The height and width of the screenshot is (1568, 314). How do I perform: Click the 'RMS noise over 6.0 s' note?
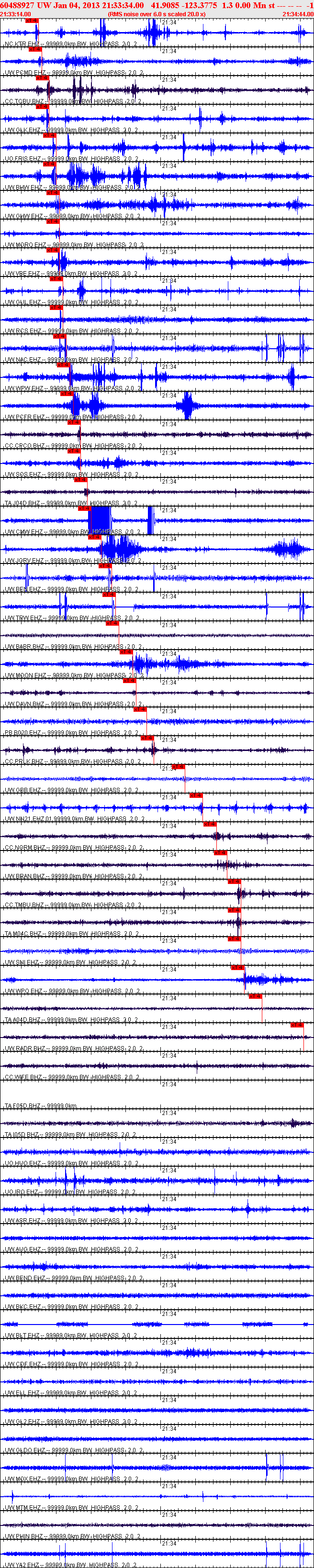[x=157, y=14]
